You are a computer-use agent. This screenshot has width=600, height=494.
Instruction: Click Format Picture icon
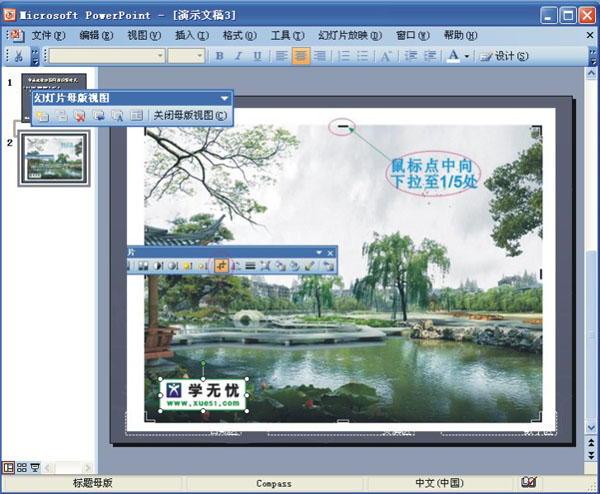(x=295, y=266)
